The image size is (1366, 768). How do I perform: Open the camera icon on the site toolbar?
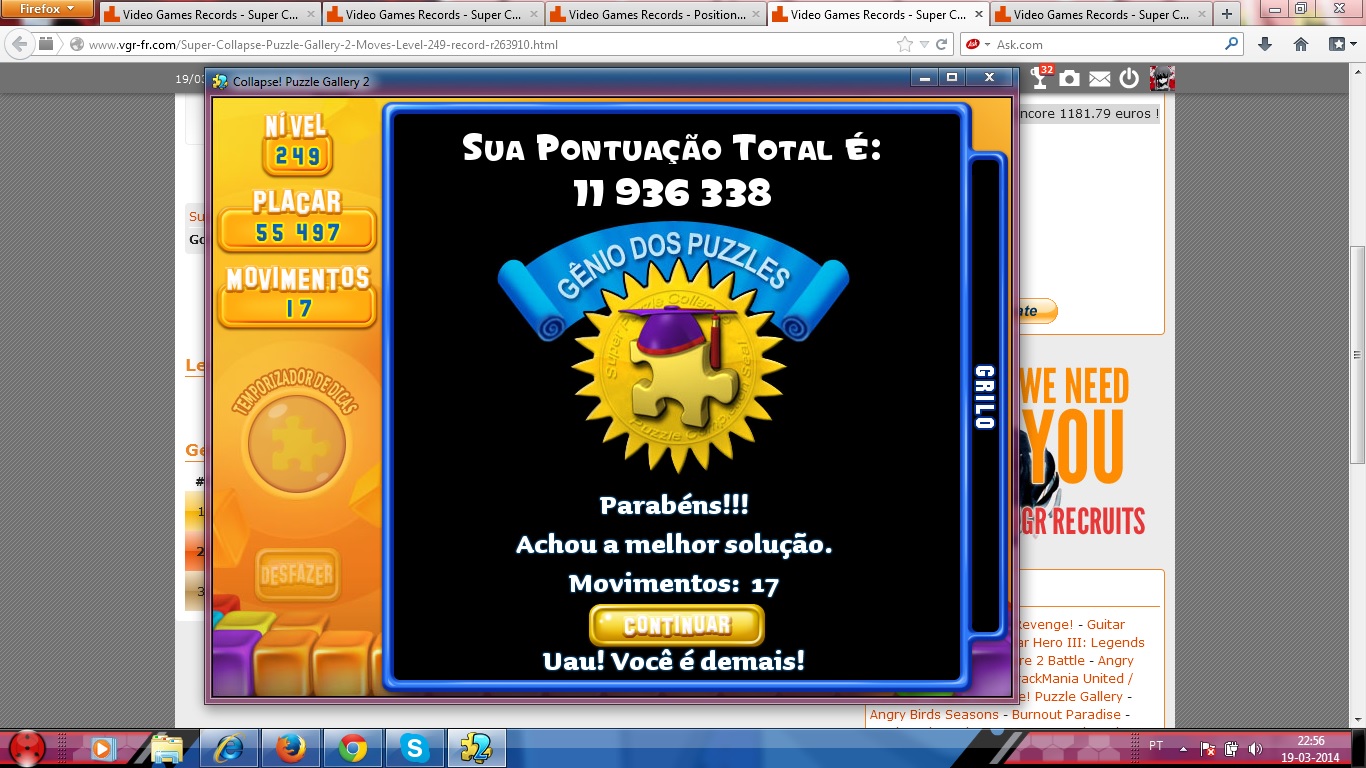pyautogui.click(x=1069, y=79)
